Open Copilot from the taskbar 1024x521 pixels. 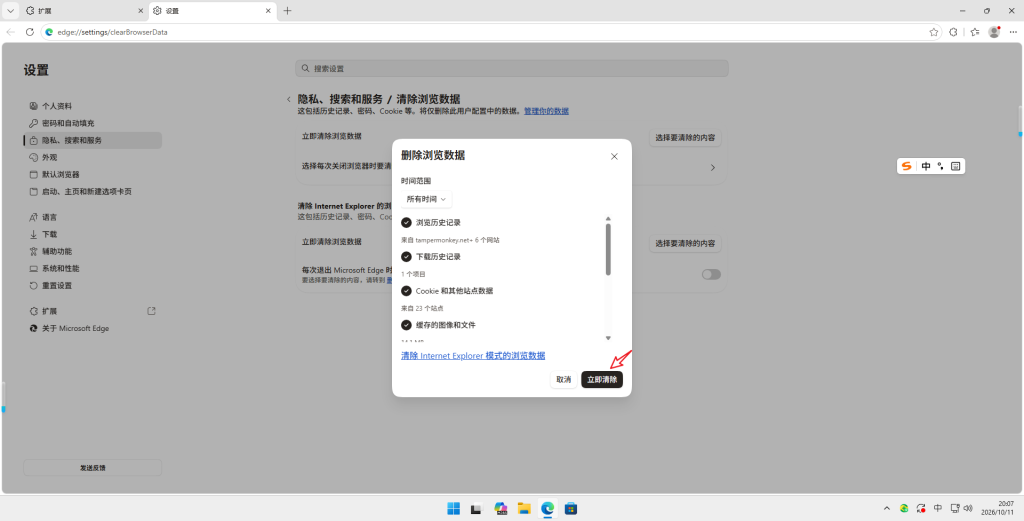[501, 508]
